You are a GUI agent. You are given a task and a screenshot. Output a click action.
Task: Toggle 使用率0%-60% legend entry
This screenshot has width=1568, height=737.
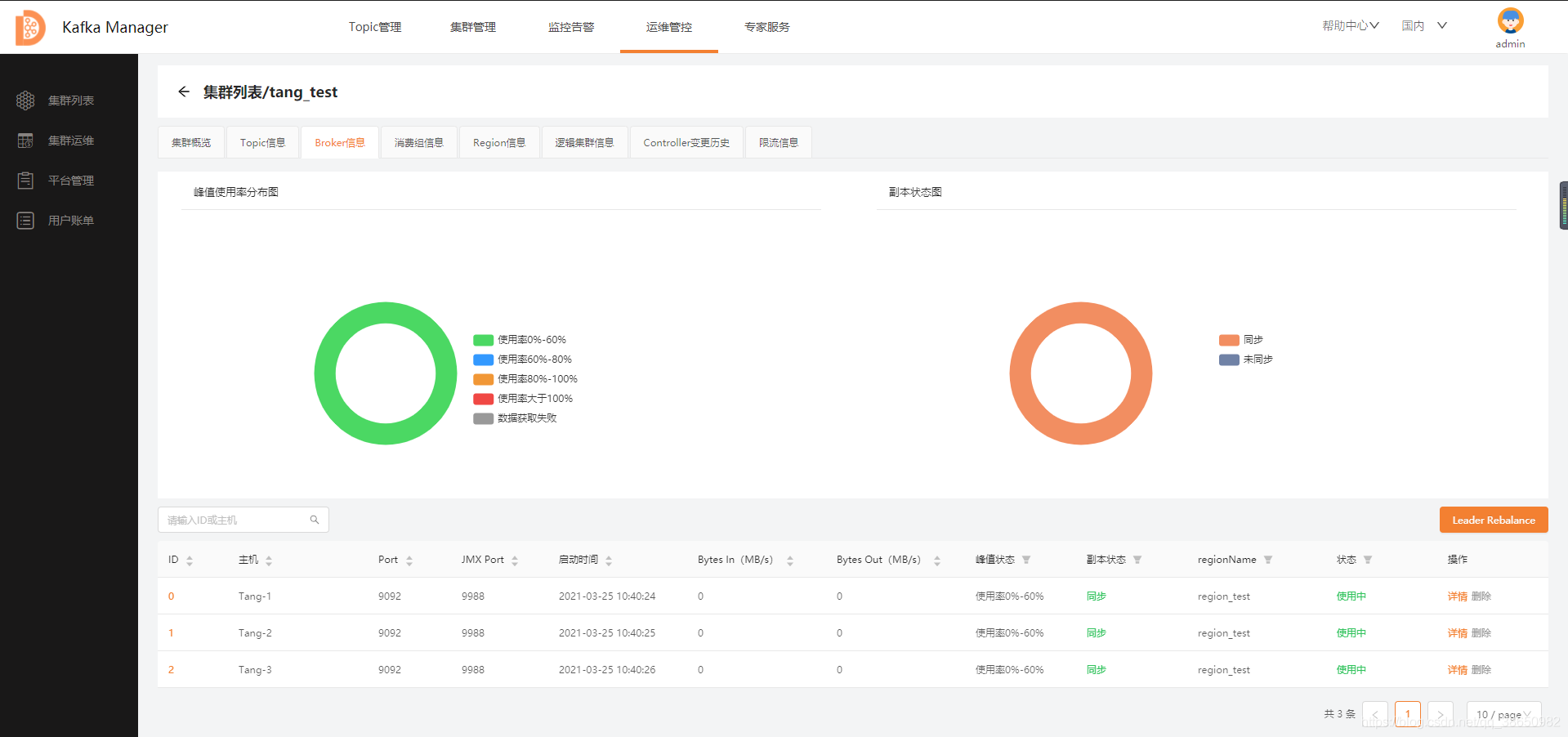pyautogui.click(x=520, y=340)
